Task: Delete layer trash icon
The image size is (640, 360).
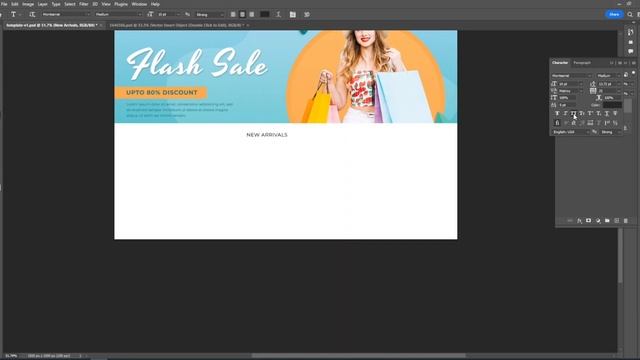Action: point(626,221)
